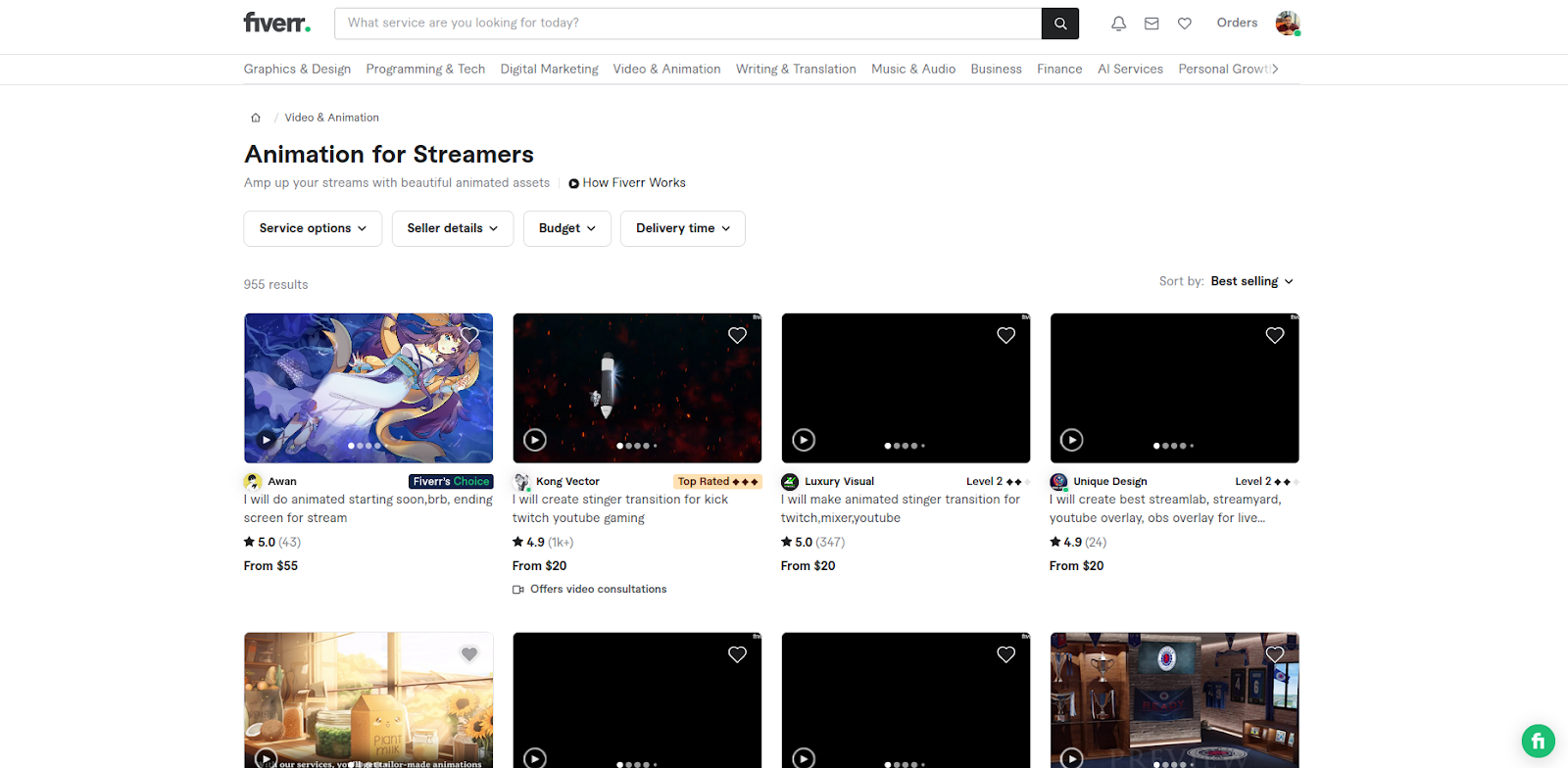The height and width of the screenshot is (768, 1568).
Task: Open Kong Vector stinger transition gig title
Action: tap(620, 508)
